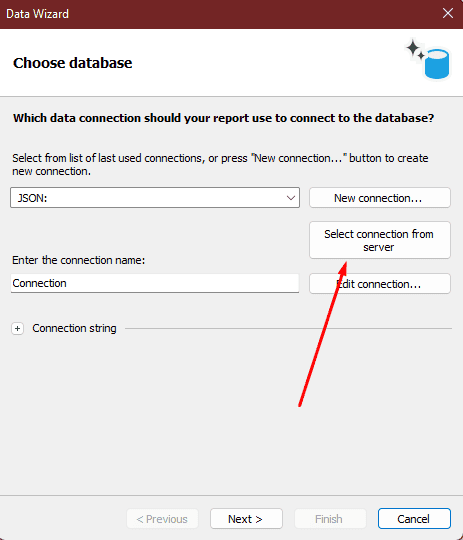Click the 'Enter the connection name:' label
Viewport: 463px width, 540px height.
(x=79, y=260)
